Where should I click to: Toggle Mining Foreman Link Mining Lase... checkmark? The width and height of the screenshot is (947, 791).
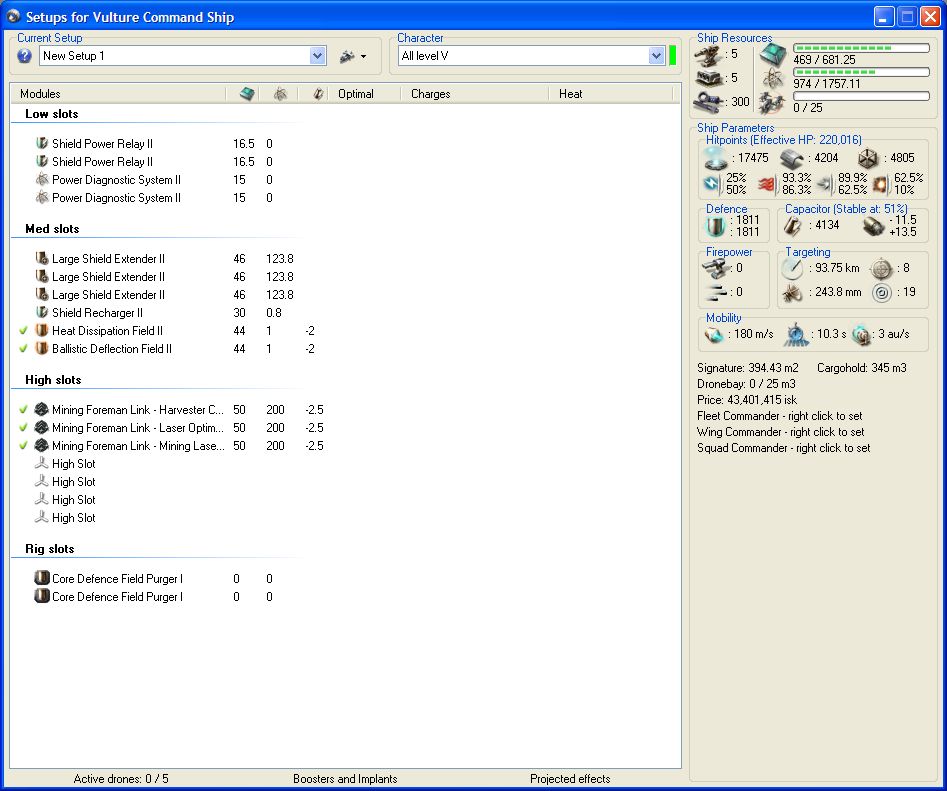coord(24,446)
